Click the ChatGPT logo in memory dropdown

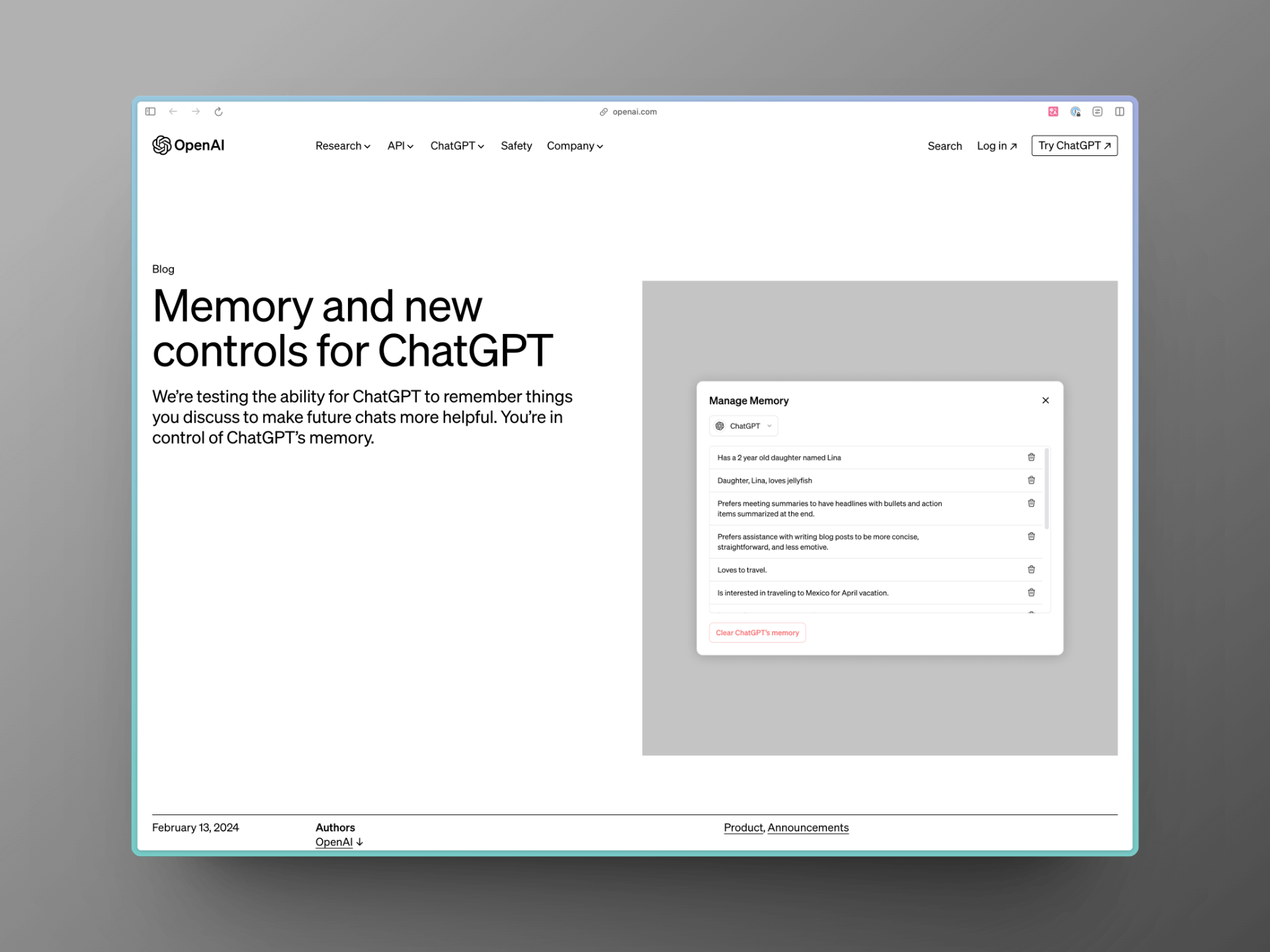pyautogui.click(x=720, y=426)
